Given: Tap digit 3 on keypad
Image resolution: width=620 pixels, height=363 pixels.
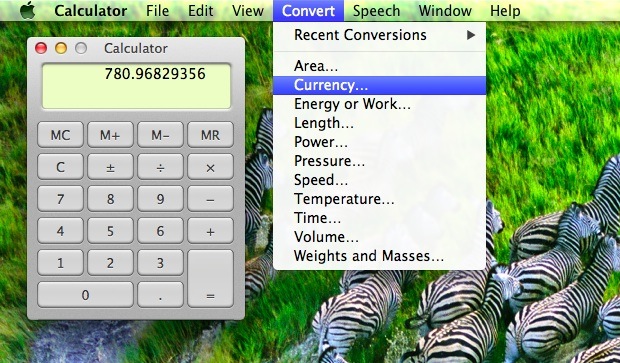Looking at the screenshot, I should [x=160, y=263].
